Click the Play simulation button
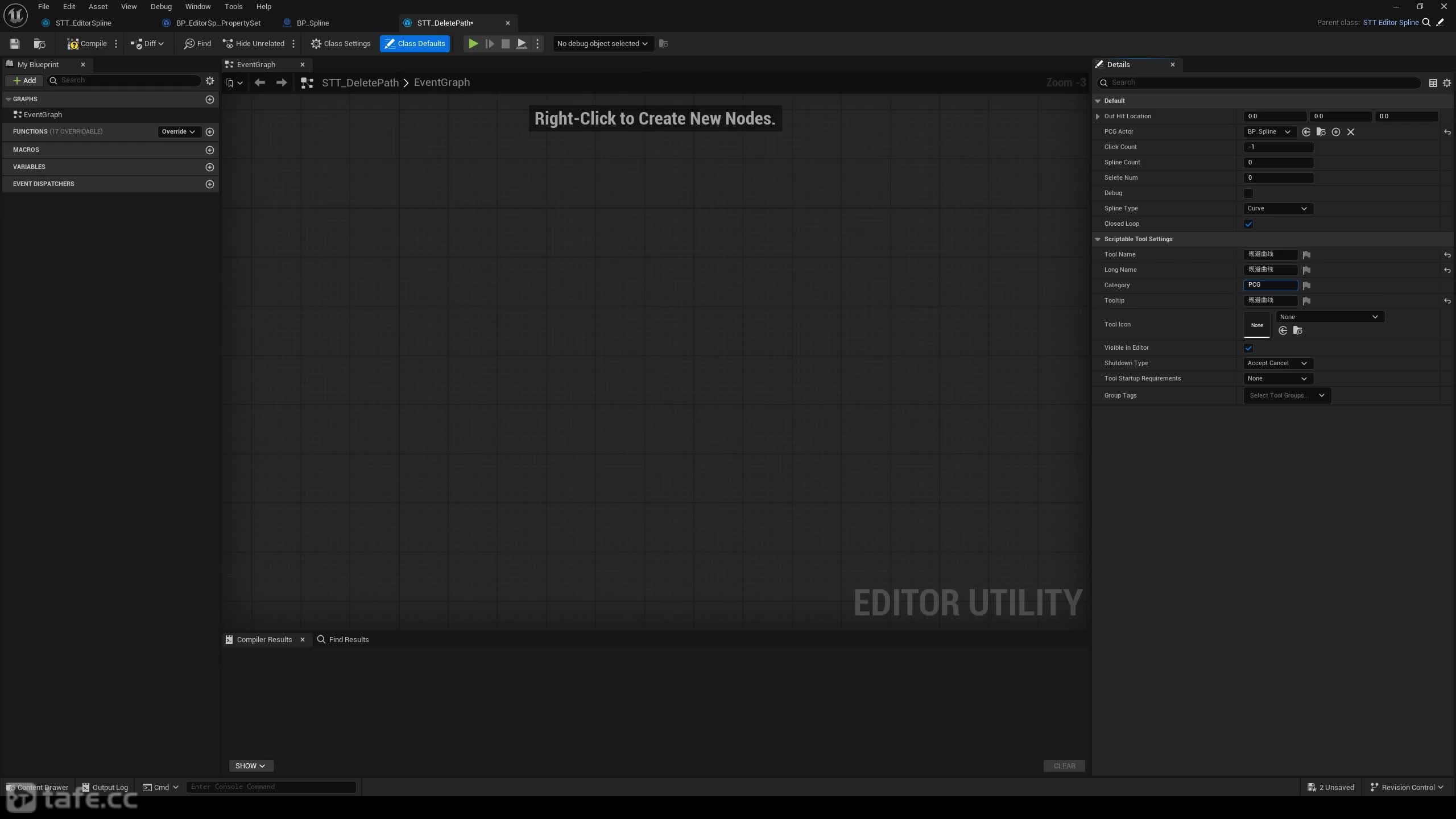This screenshot has height=819, width=1456. (x=473, y=44)
